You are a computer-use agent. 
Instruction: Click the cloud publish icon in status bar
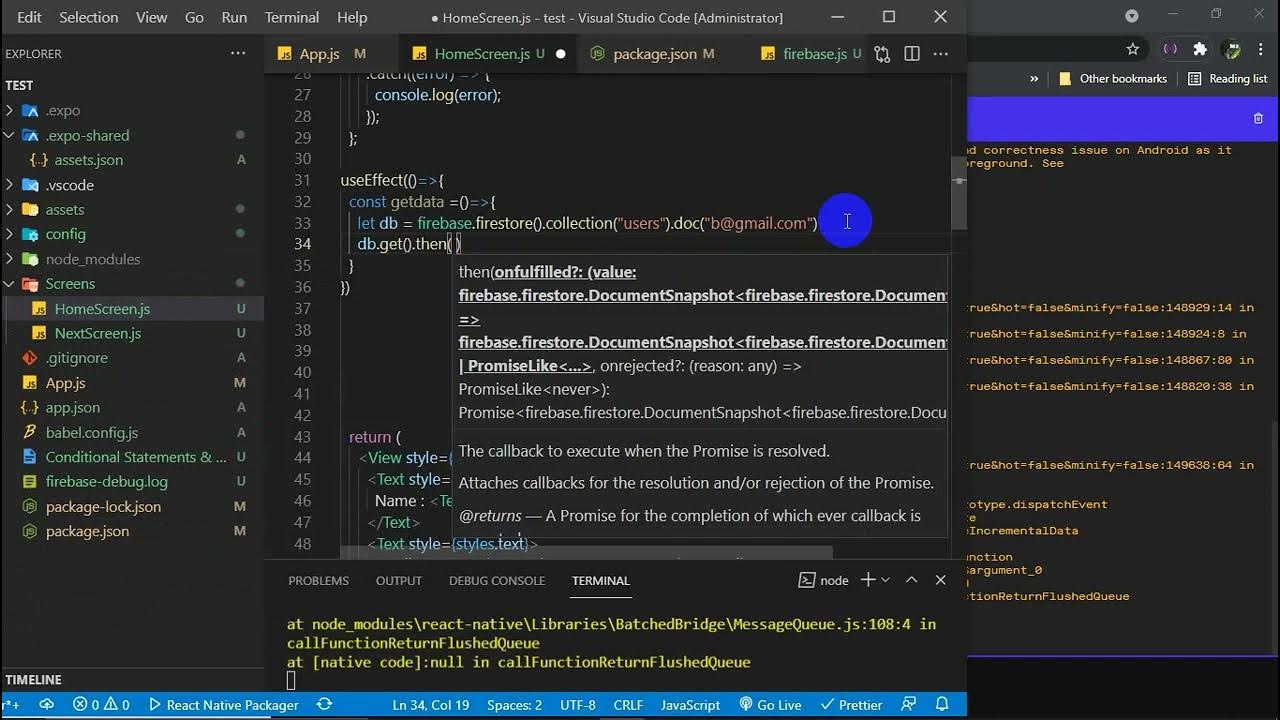click(46, 705)
